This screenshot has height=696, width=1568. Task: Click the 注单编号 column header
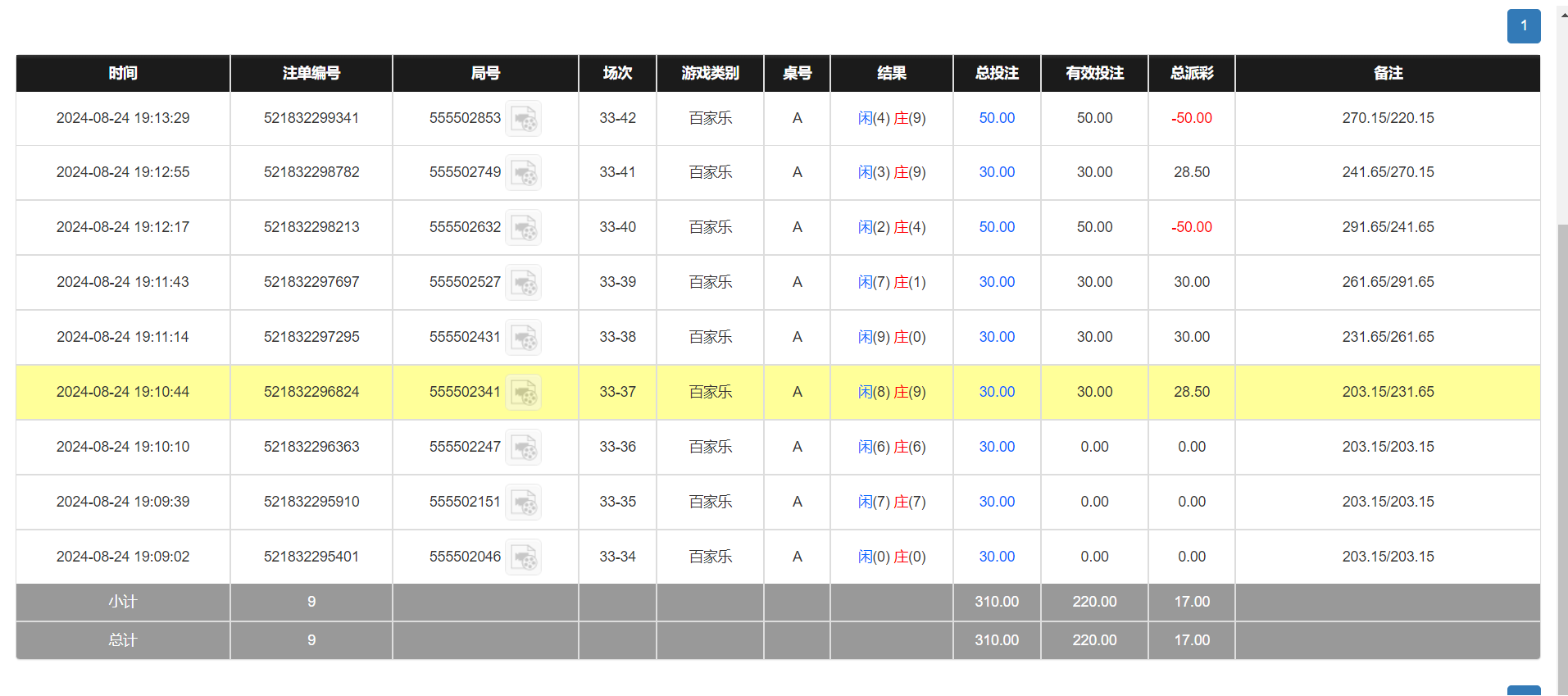[311, 73]
